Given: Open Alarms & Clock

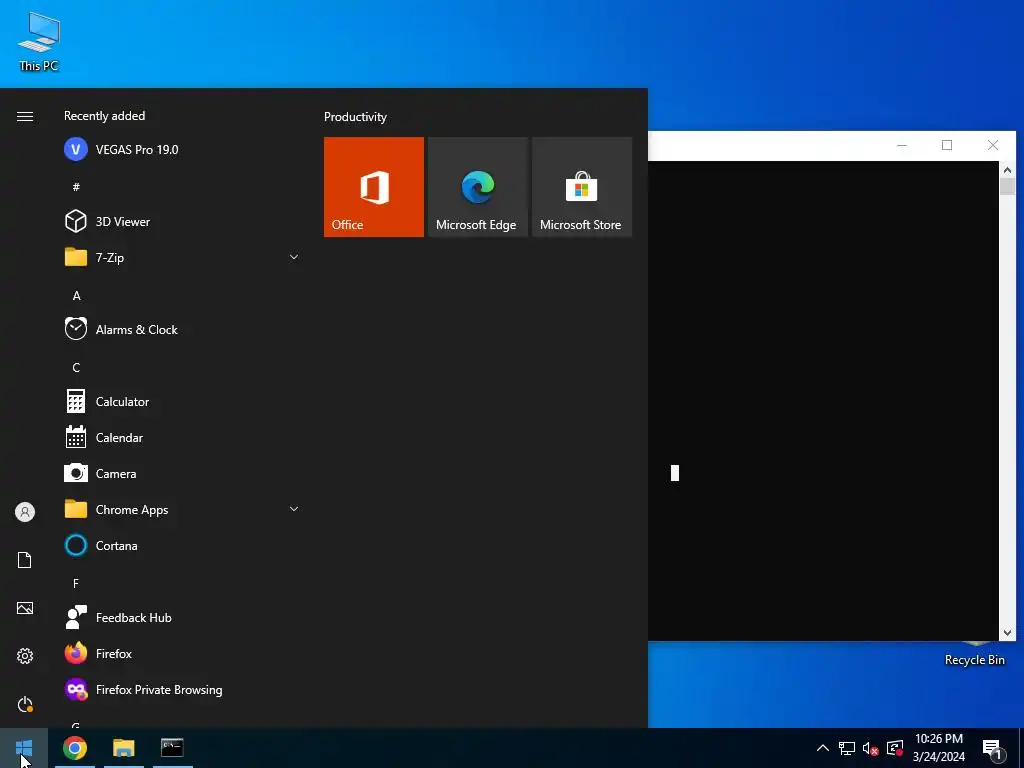Looking at the screenshot, I should [181, 330].
